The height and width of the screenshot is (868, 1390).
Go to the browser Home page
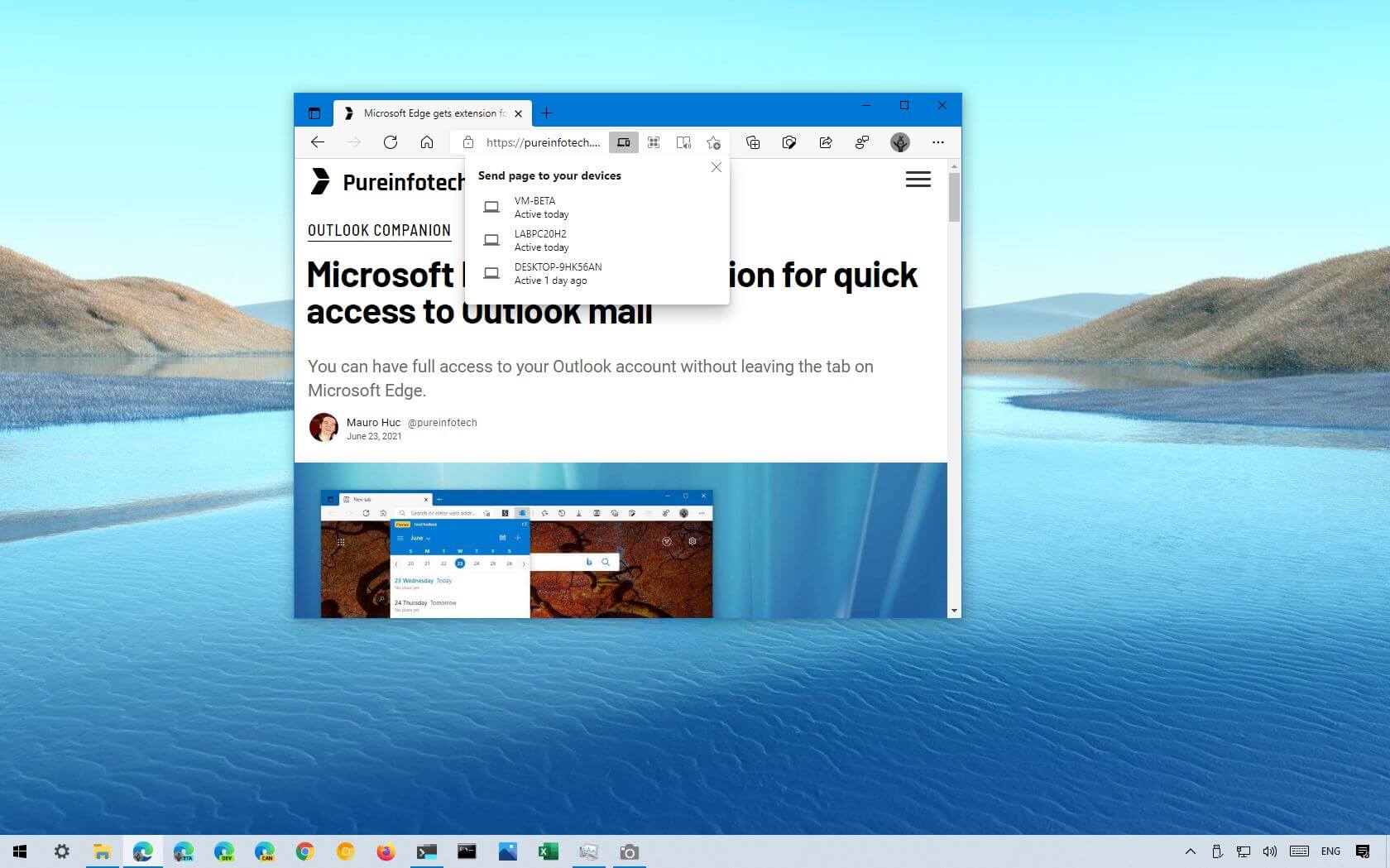427,142
